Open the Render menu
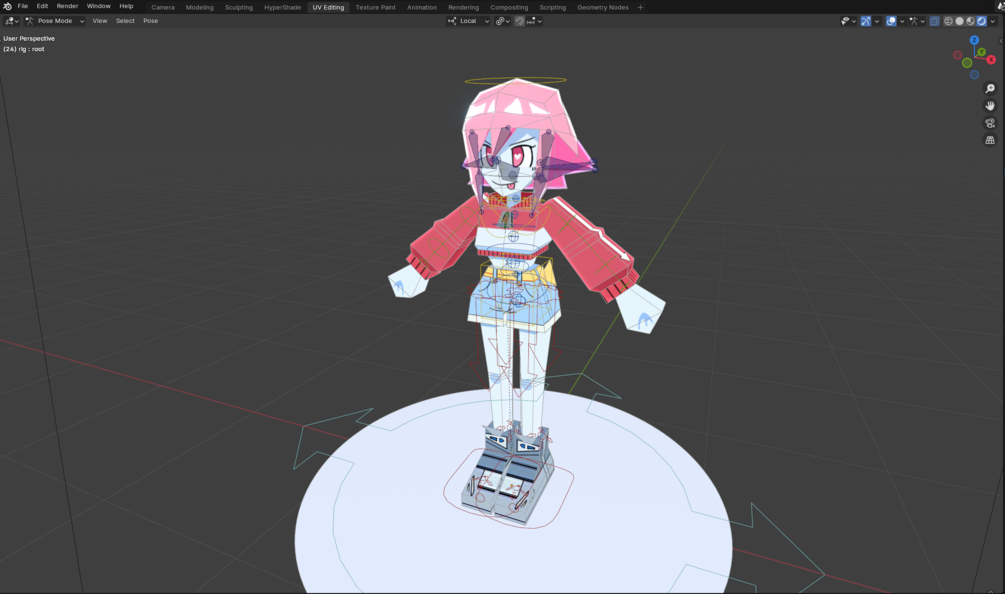The width and height of the screenshot is (1005, 594). point(67,6)
